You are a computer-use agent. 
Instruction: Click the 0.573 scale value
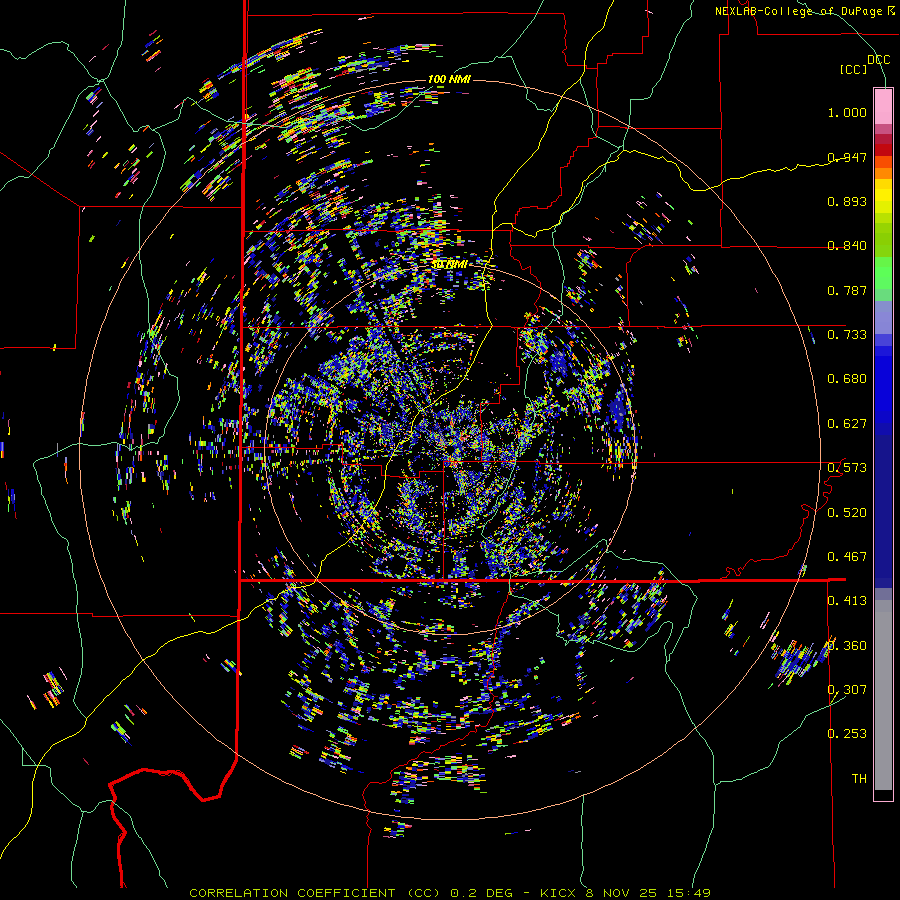tap(847, 467)
